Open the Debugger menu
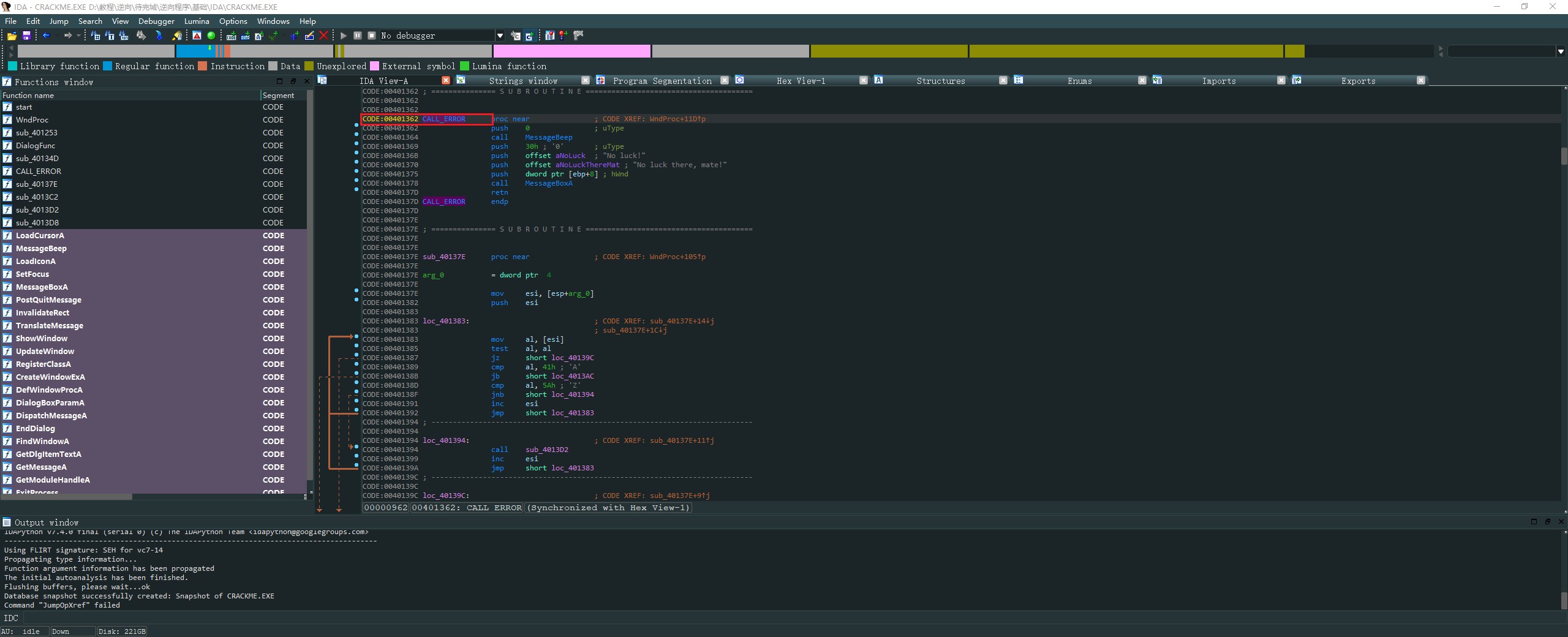 [x=156, y=21]
